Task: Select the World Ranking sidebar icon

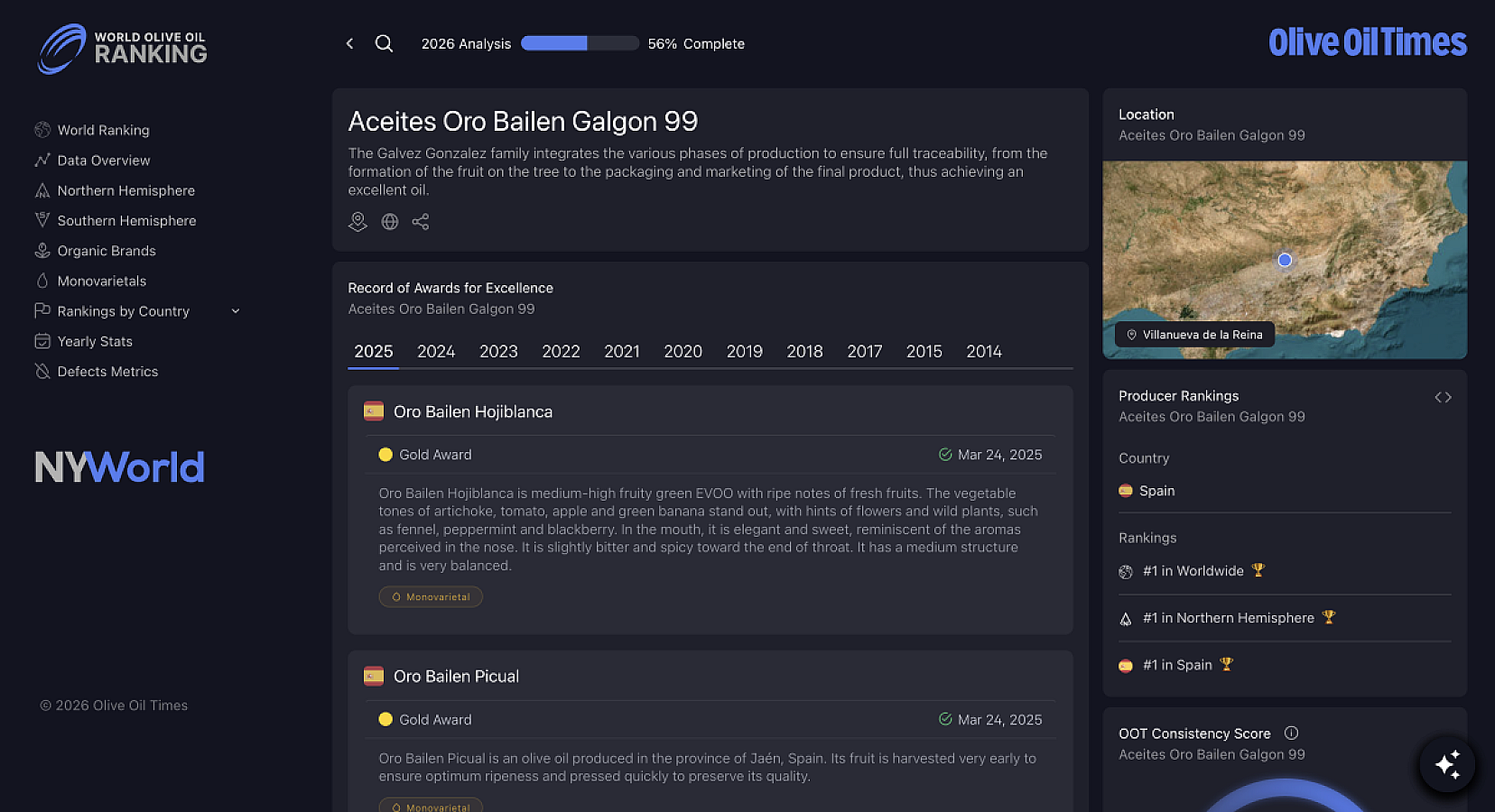Action: tap(42, 130)
